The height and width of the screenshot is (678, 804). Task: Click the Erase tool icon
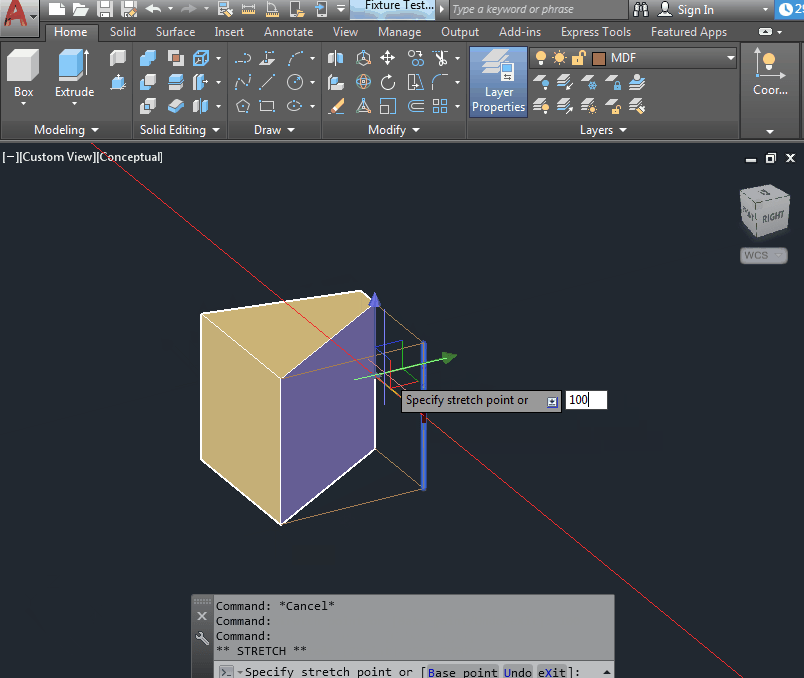(x=336, y=106)
